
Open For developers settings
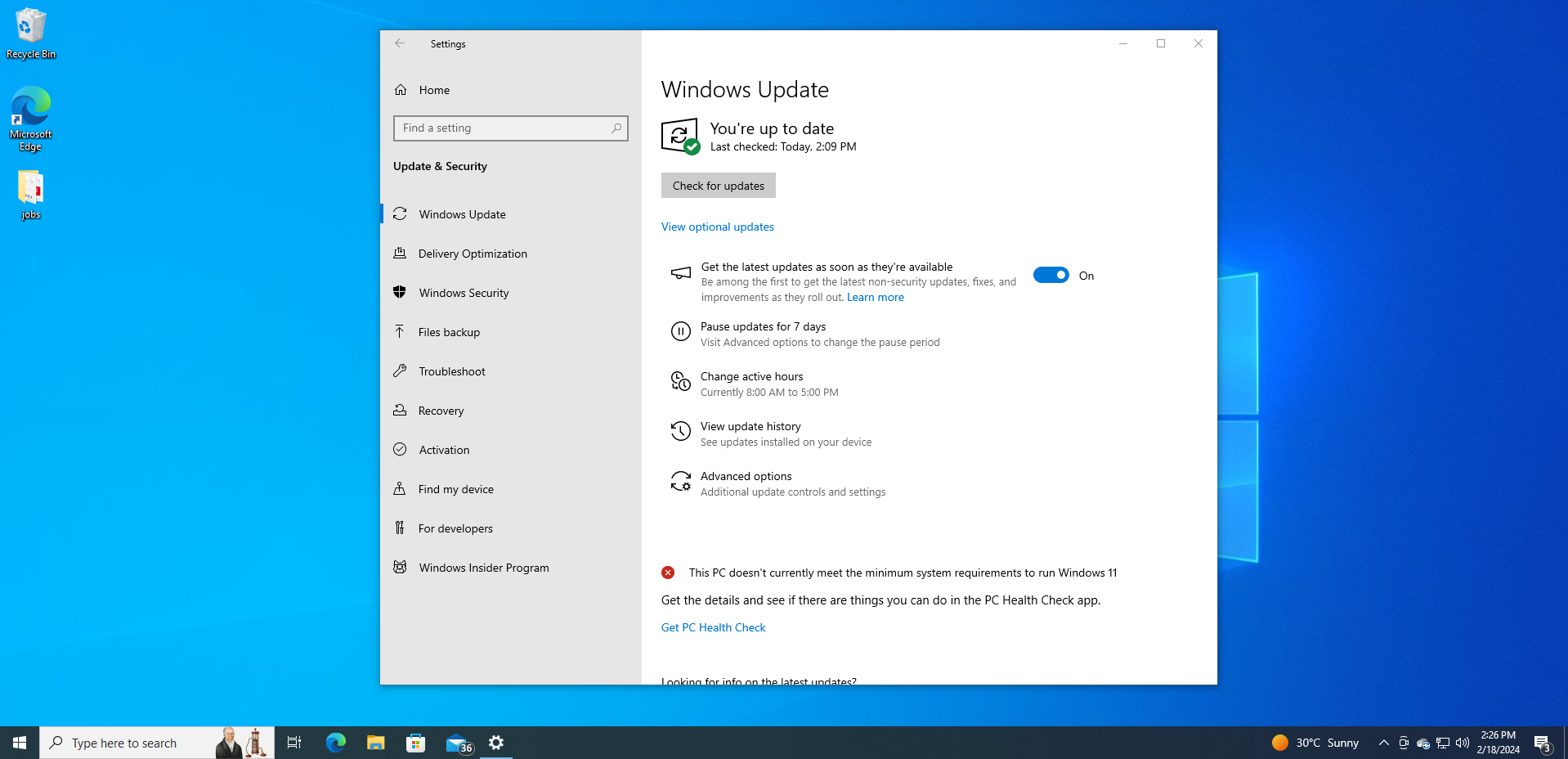[511, 528]
